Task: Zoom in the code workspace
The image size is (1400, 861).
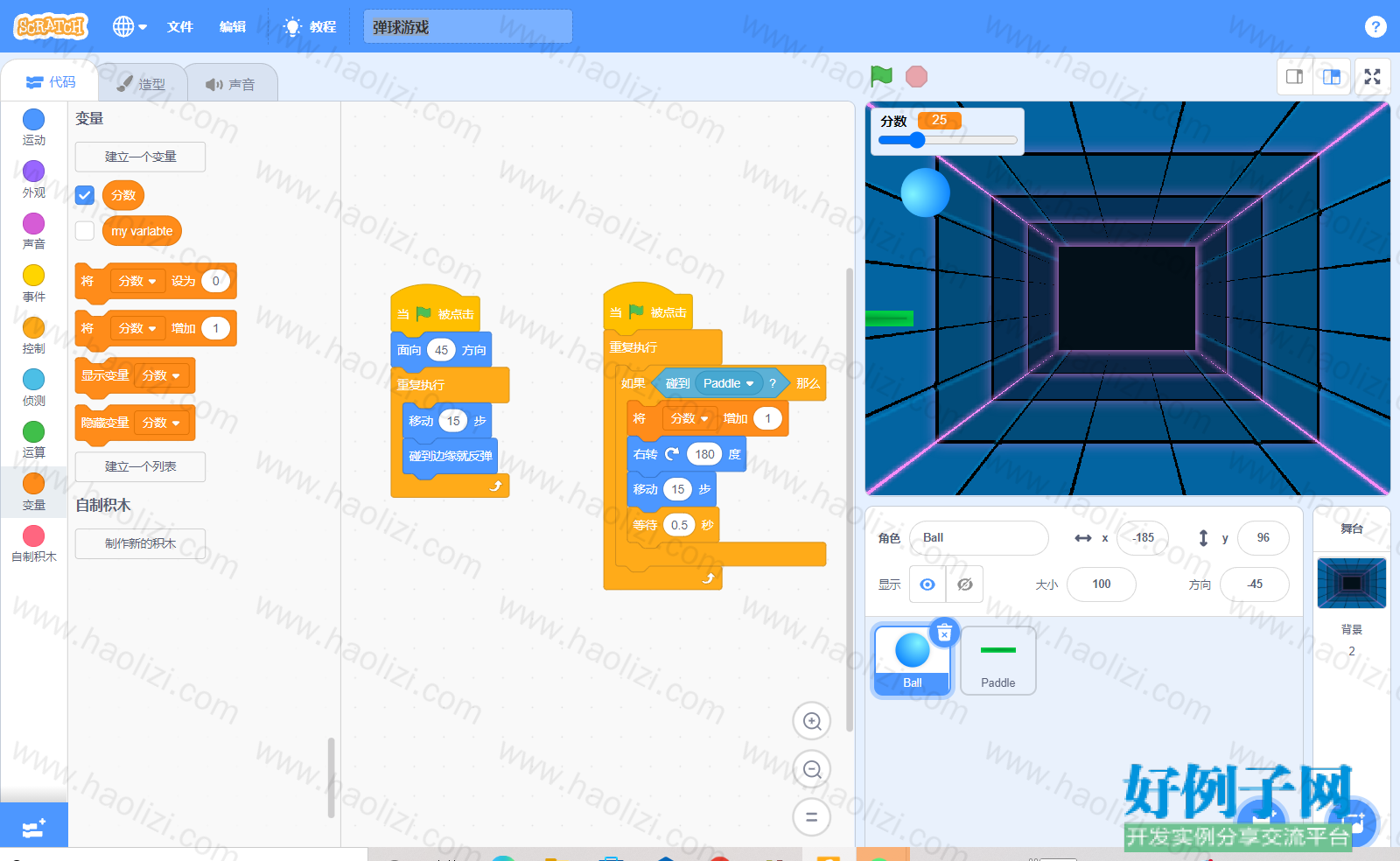Action: pyautogui.click(x=812, y=721)
